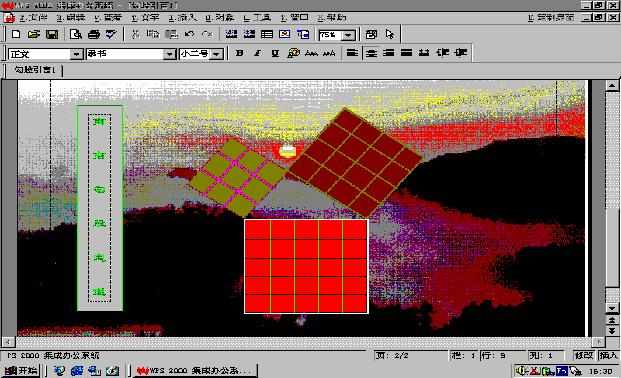This screenshot has height=378, width=621.
Task: Print the document using printer icon
Action: click(93, 34)
